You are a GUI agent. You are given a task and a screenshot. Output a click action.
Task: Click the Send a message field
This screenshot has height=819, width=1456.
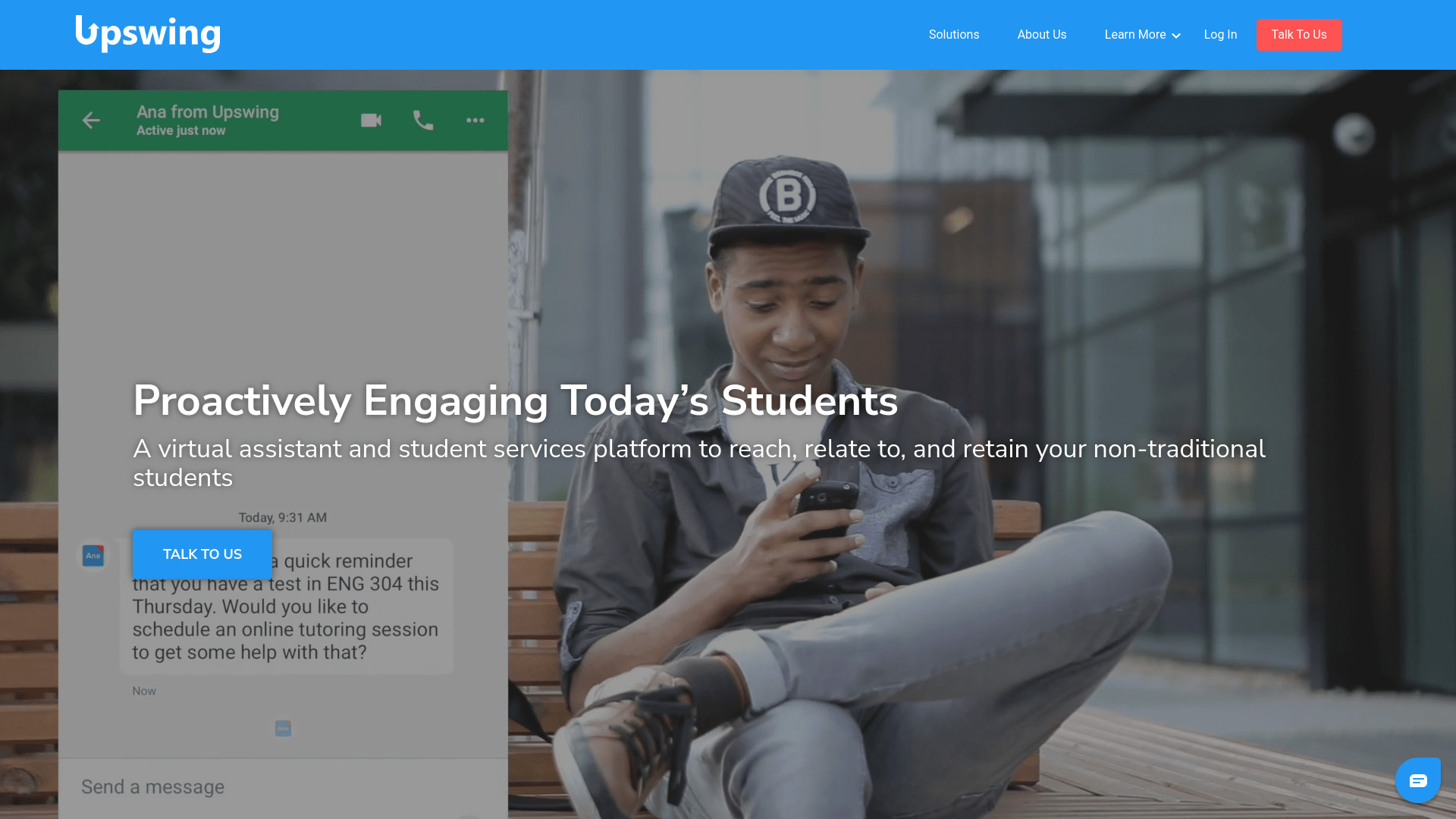coord(283,787)
